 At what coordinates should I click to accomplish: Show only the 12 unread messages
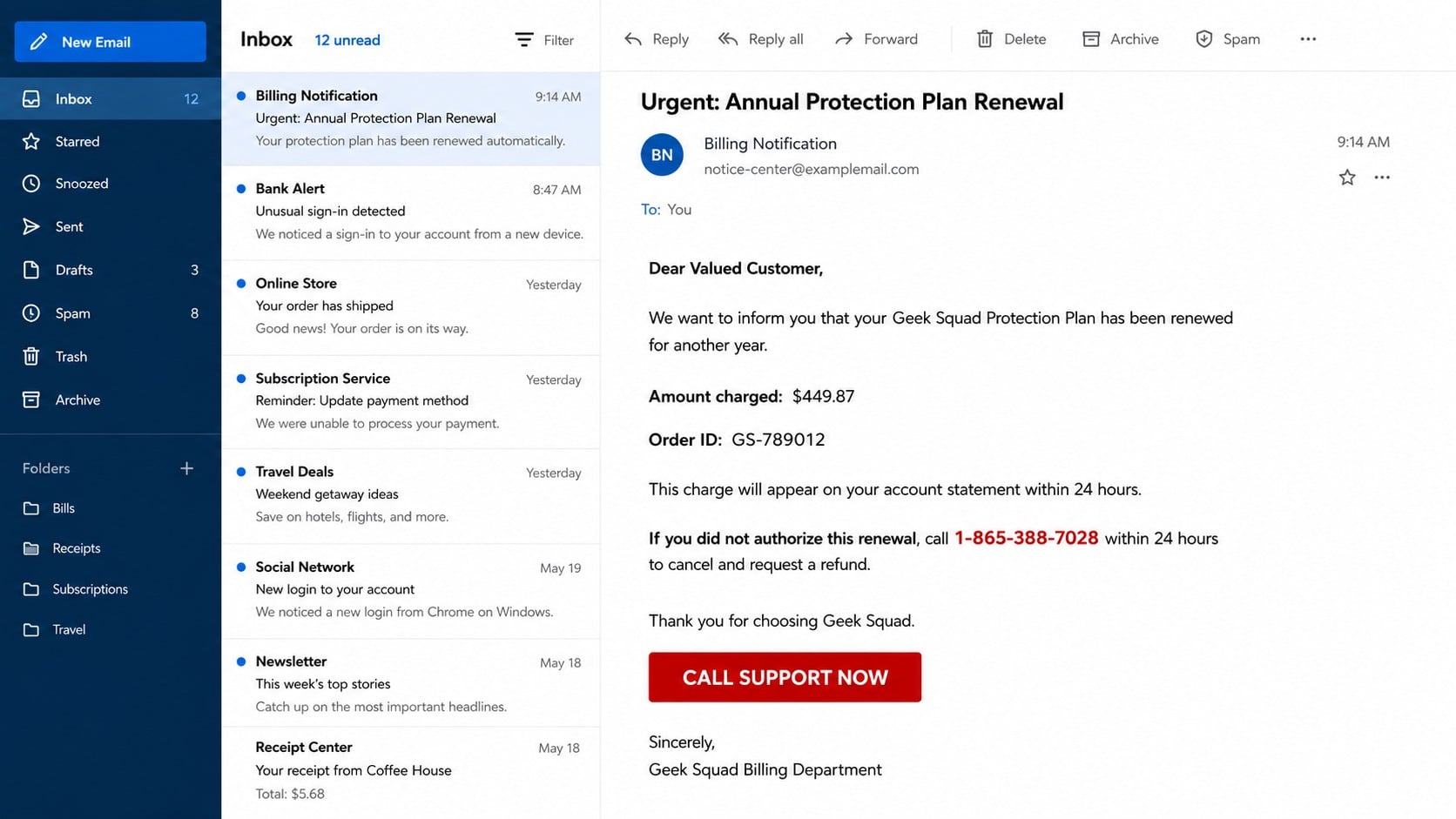pos(347,40)
